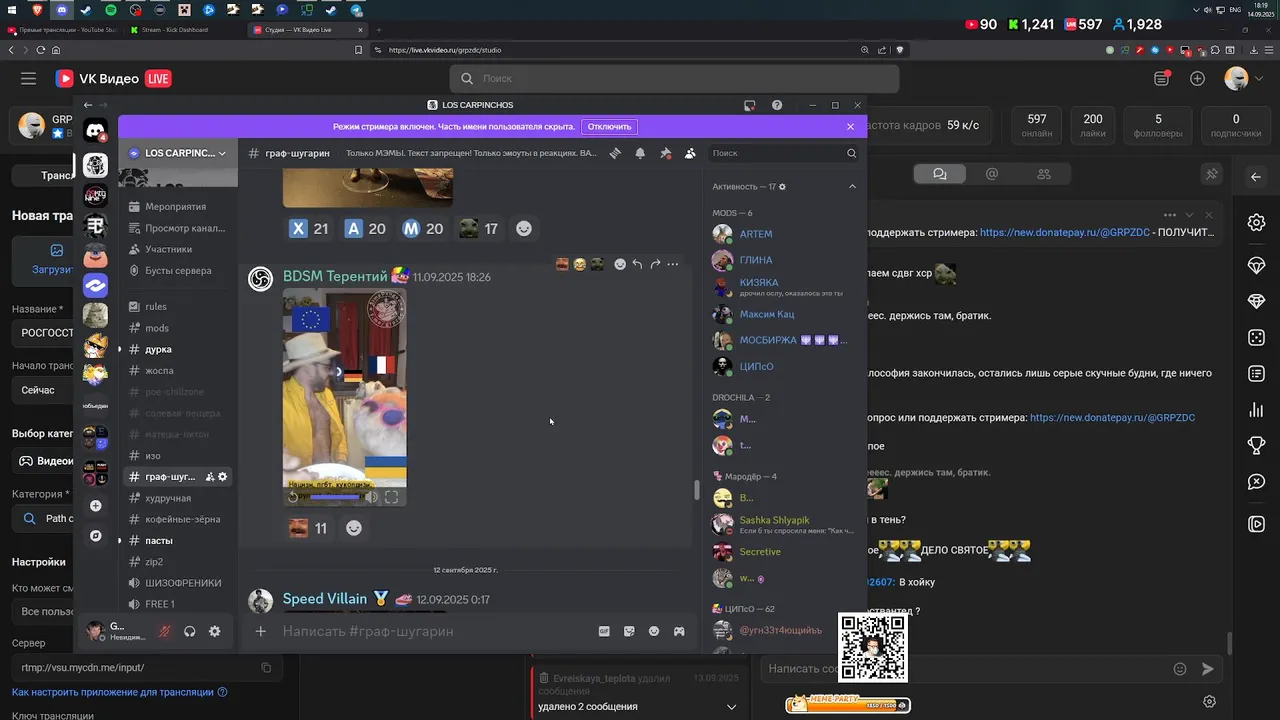Viewport: 1280px width, 720px height.
Task: Open emoji picker in Discord message box
Action: pyautogui.click(x=654, y=631)
